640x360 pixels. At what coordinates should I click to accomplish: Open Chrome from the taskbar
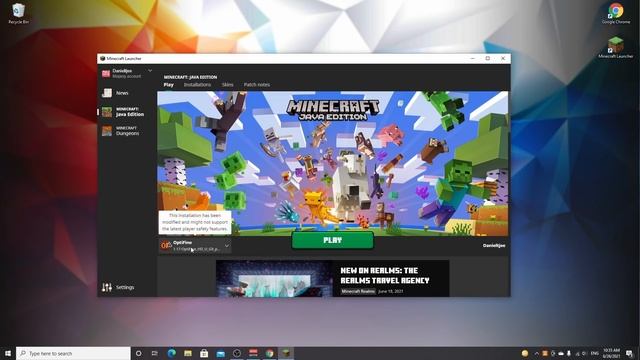(x=269, y=353)
